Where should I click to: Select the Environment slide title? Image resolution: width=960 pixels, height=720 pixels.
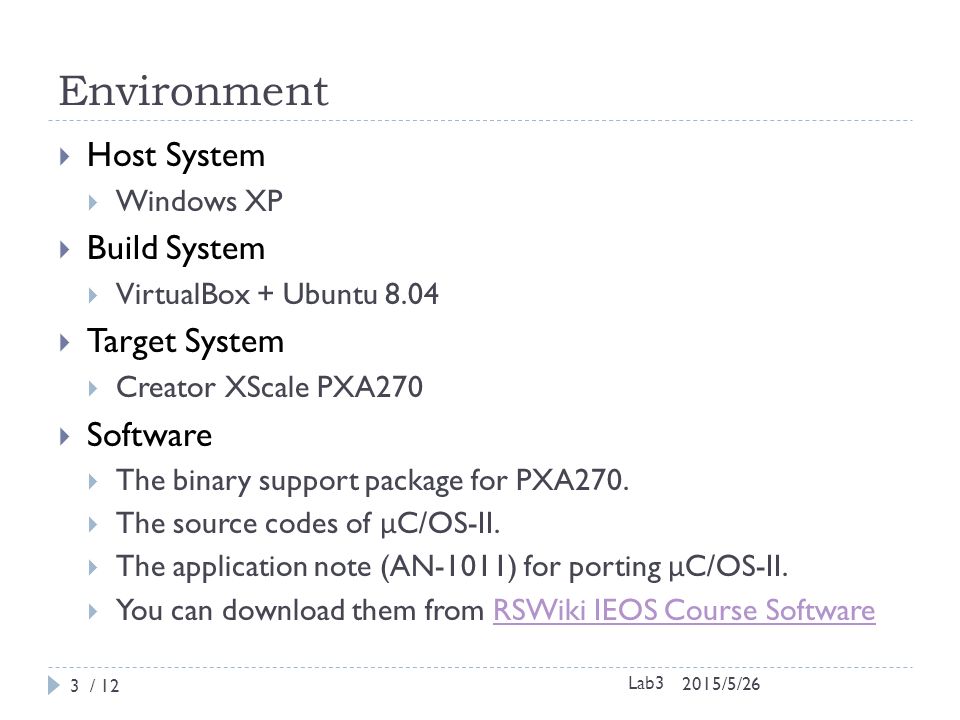(193, 91)
